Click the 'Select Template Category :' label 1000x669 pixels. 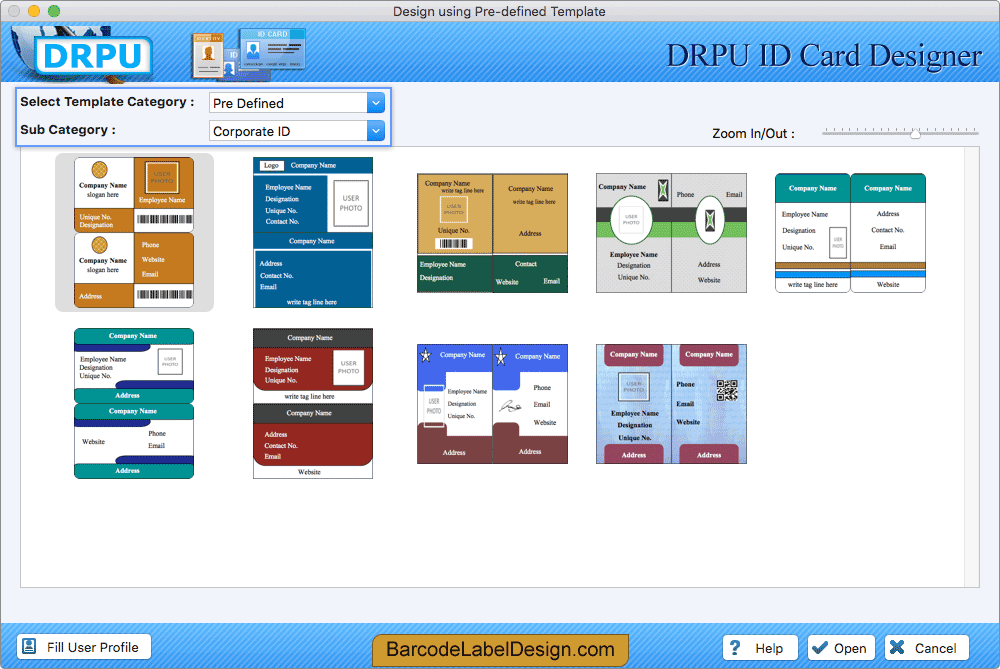point(107,102)
